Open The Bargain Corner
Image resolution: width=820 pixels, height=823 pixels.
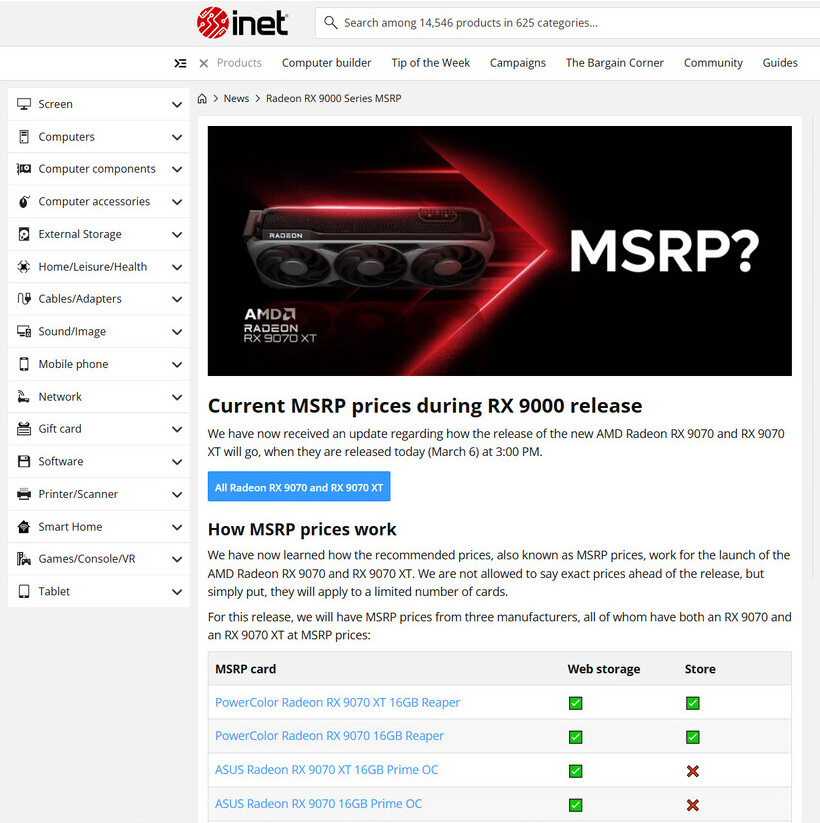pos(614,63)
